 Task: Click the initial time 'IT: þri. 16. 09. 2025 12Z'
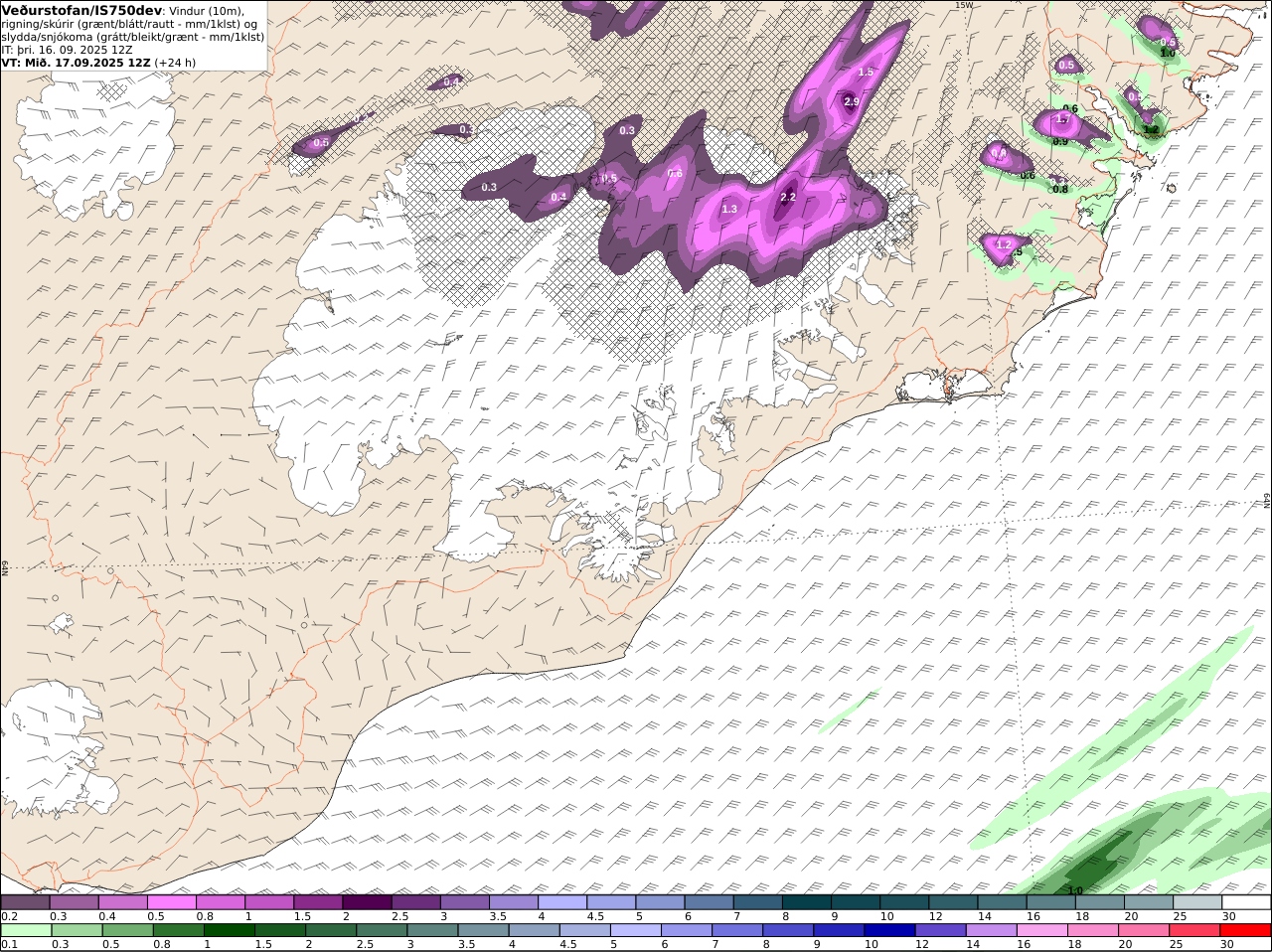tap(67, 49)
